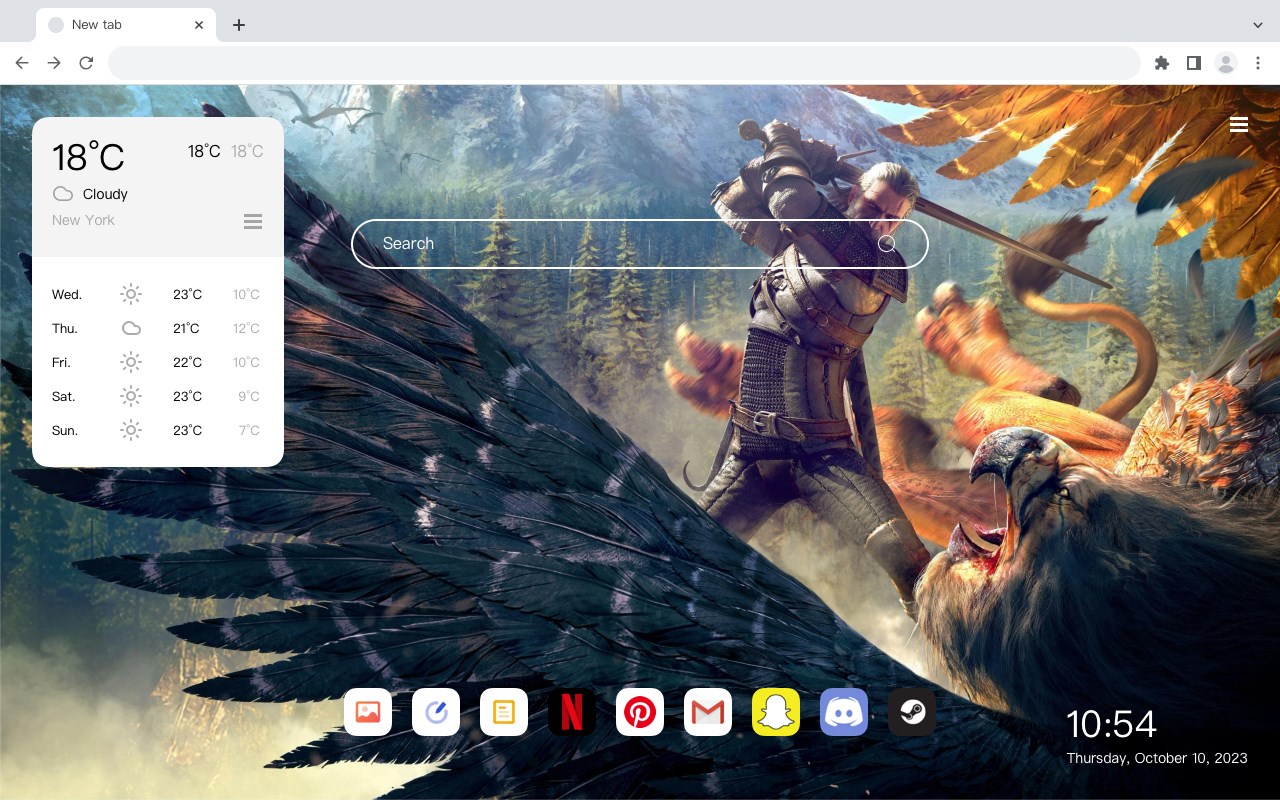Click Sunday's sunny forecast icon
This screenshot has height=800, width=1280.
131,430
